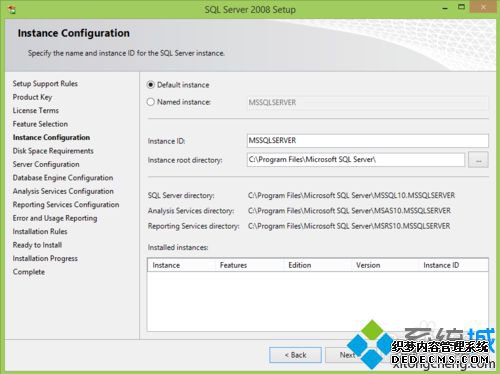Image resolution: width=500 pixels, height=374 pixels.
Task: Click the Edition column header
Action: pos(300,265)
